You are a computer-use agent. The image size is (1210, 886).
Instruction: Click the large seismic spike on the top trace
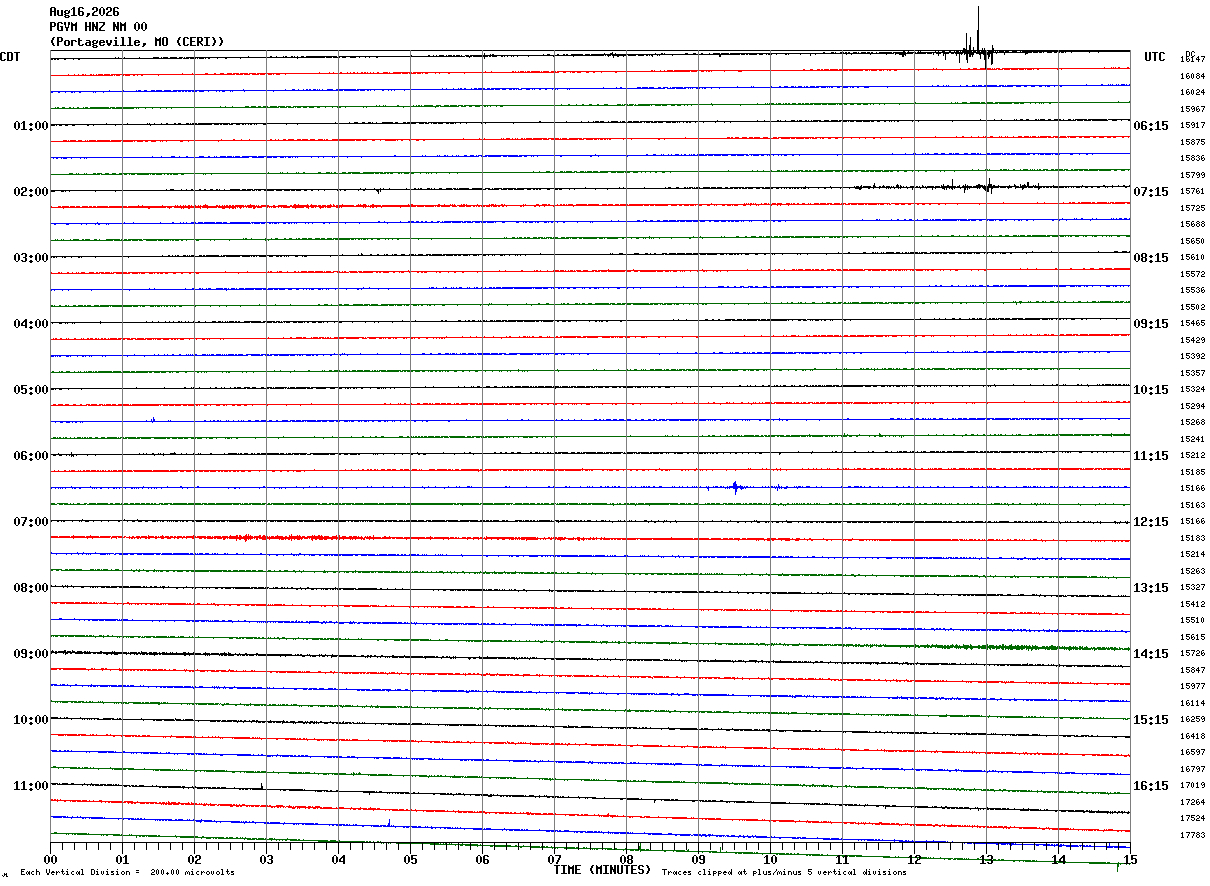pyautogui.click(x=977, y=37)
